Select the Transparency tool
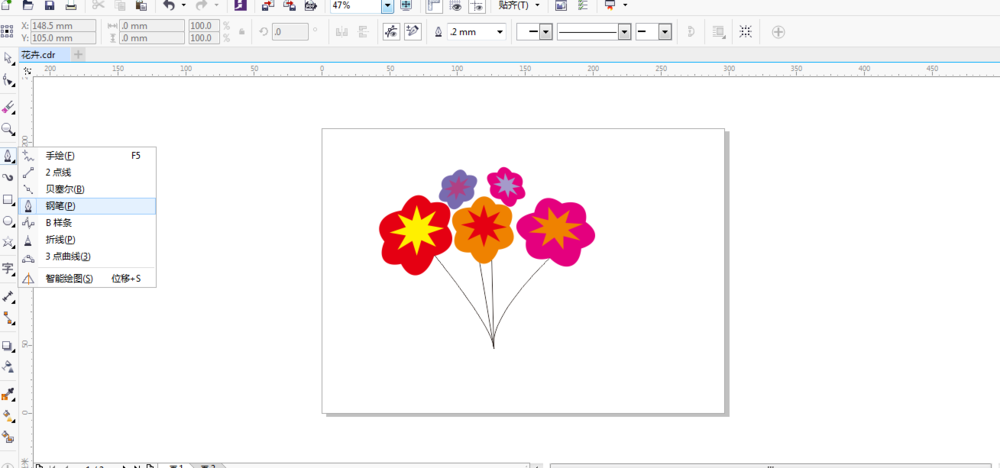The image size is (1000, 468). click(x=8, y=367)
